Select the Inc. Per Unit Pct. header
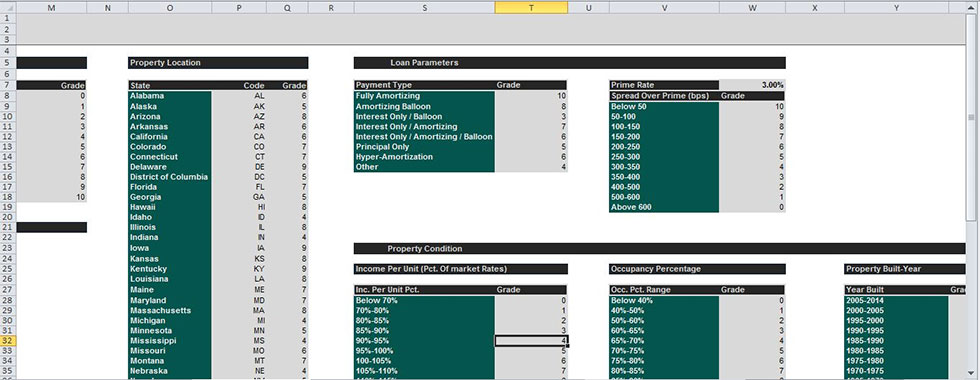 coord(424,290)
